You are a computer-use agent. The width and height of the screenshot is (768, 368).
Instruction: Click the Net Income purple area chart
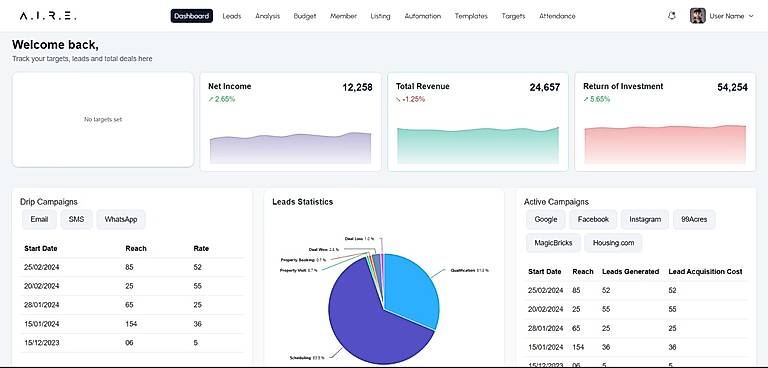pos(290,148)
